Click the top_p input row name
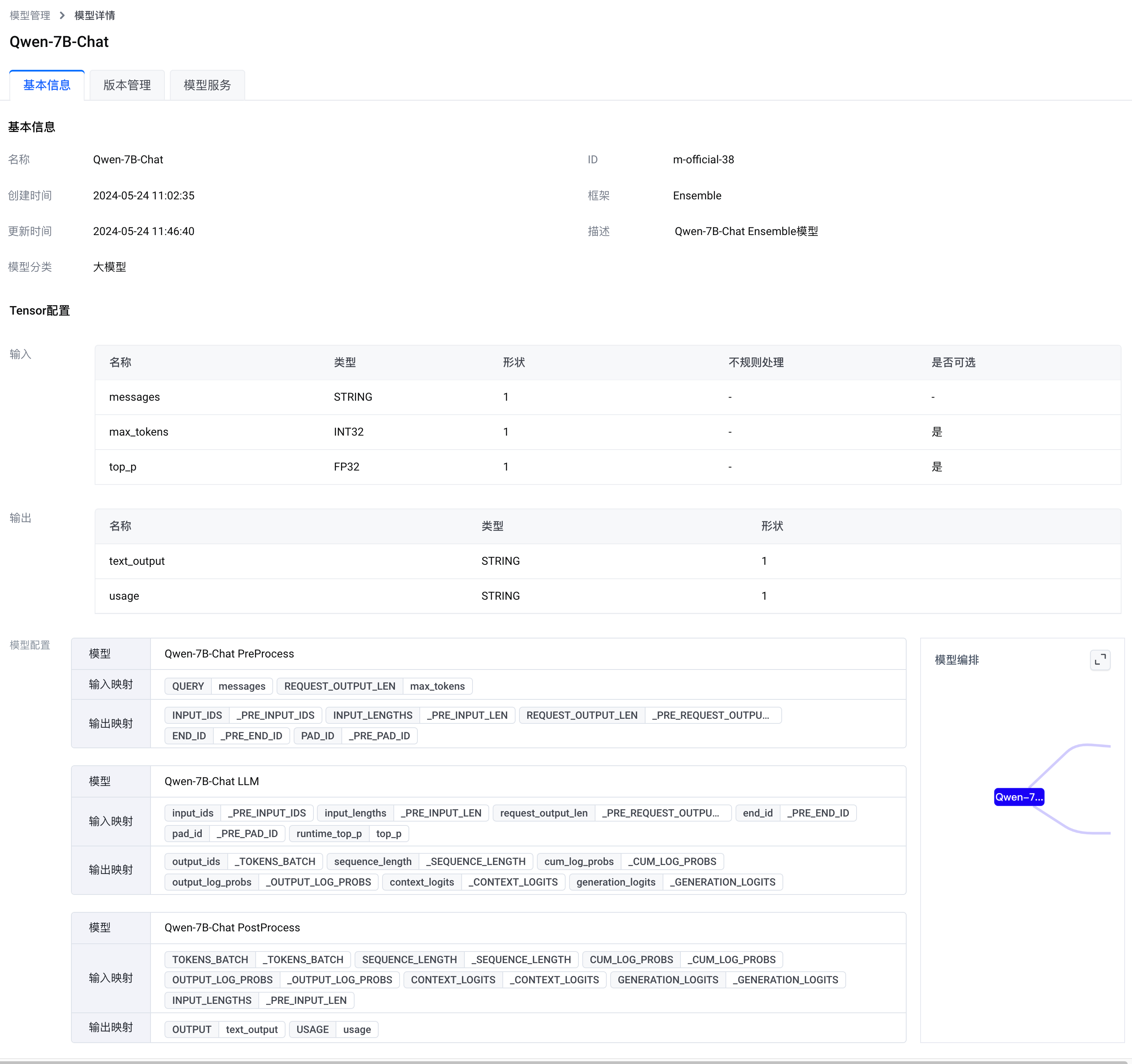The height and width of the screenshot is (1064, 1132). coord(123,467)
